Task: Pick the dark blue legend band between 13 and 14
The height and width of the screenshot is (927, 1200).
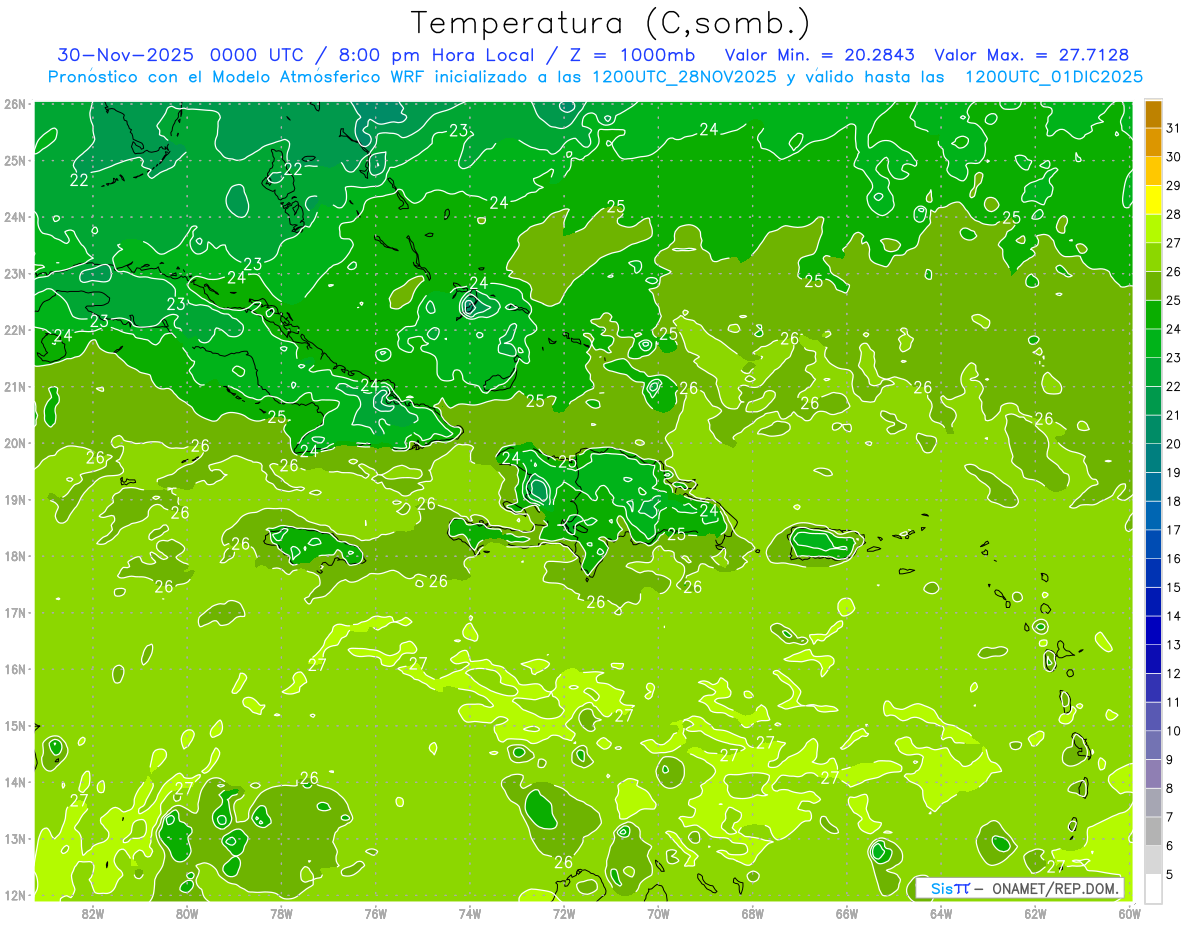Action: pyautogui.click(x=1153, y=630)
